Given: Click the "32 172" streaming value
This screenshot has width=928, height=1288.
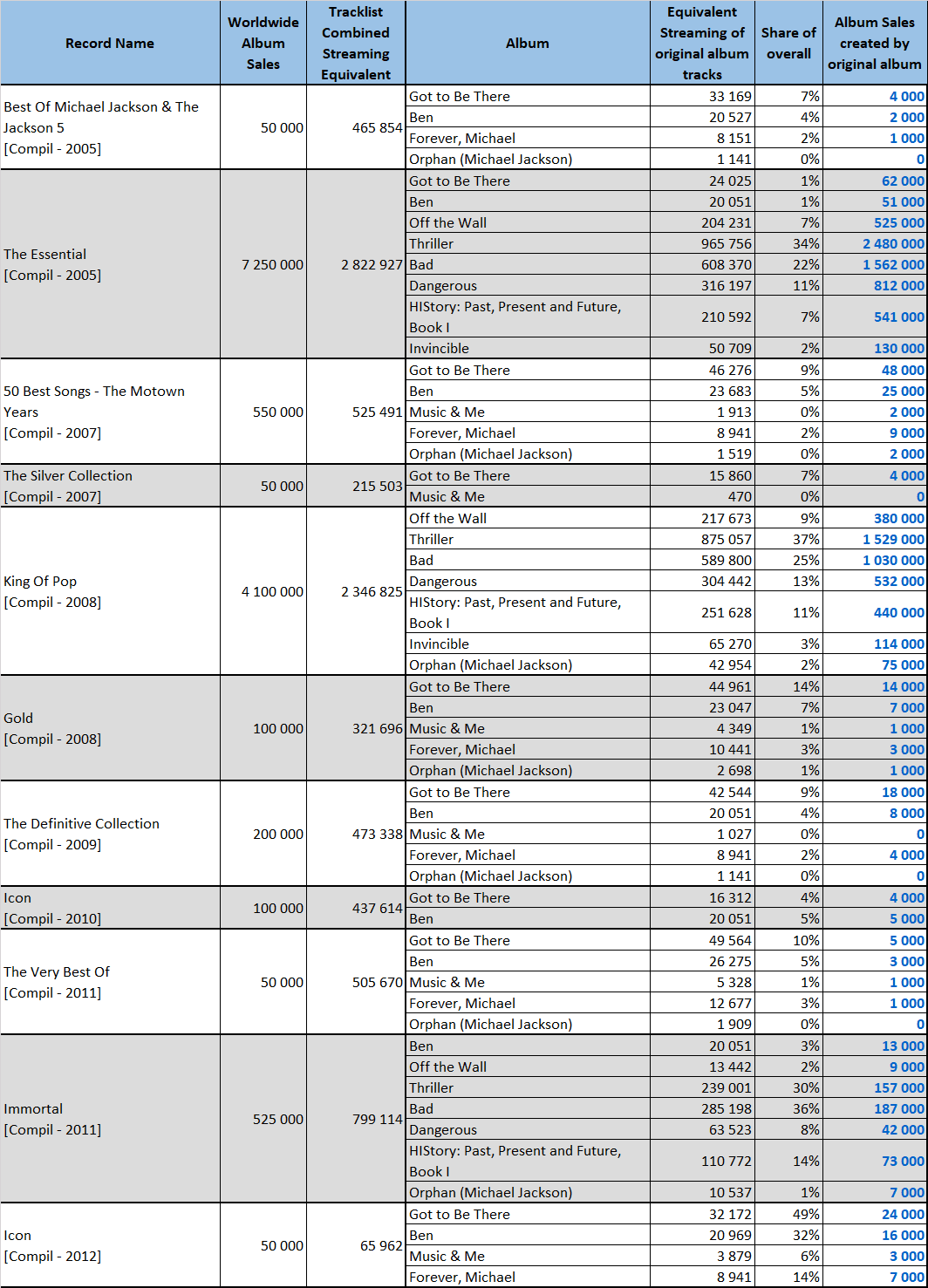Looking at the screenshot, I should [x=729, y=1214].
